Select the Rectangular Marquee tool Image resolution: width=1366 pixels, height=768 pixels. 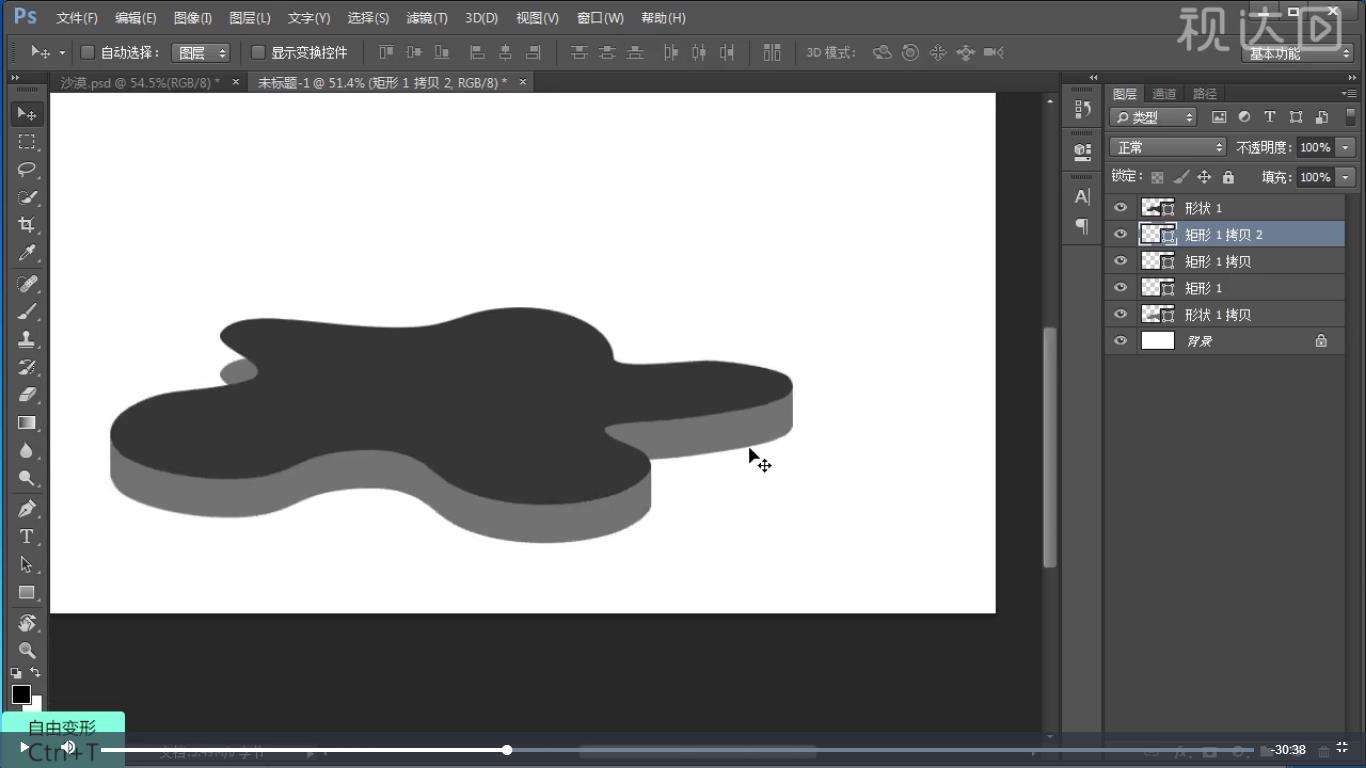pos(27,141)
